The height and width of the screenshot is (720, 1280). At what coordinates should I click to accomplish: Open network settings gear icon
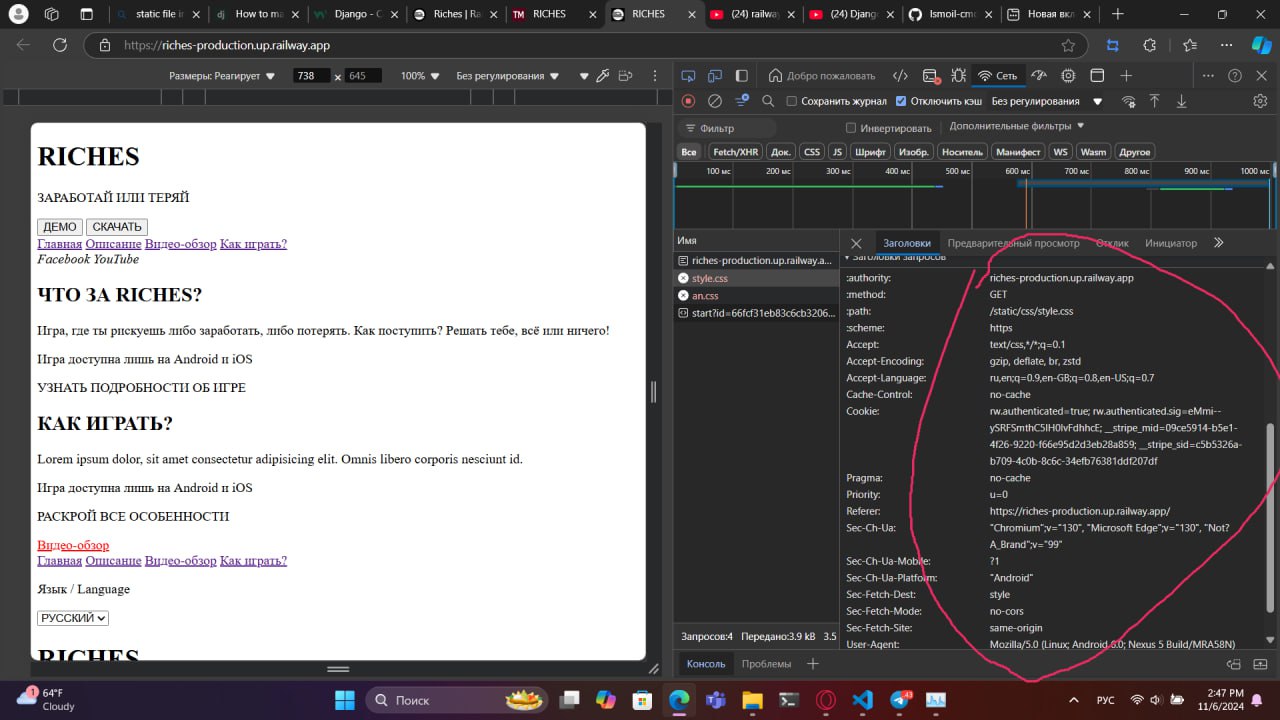tap(1260, 101)
